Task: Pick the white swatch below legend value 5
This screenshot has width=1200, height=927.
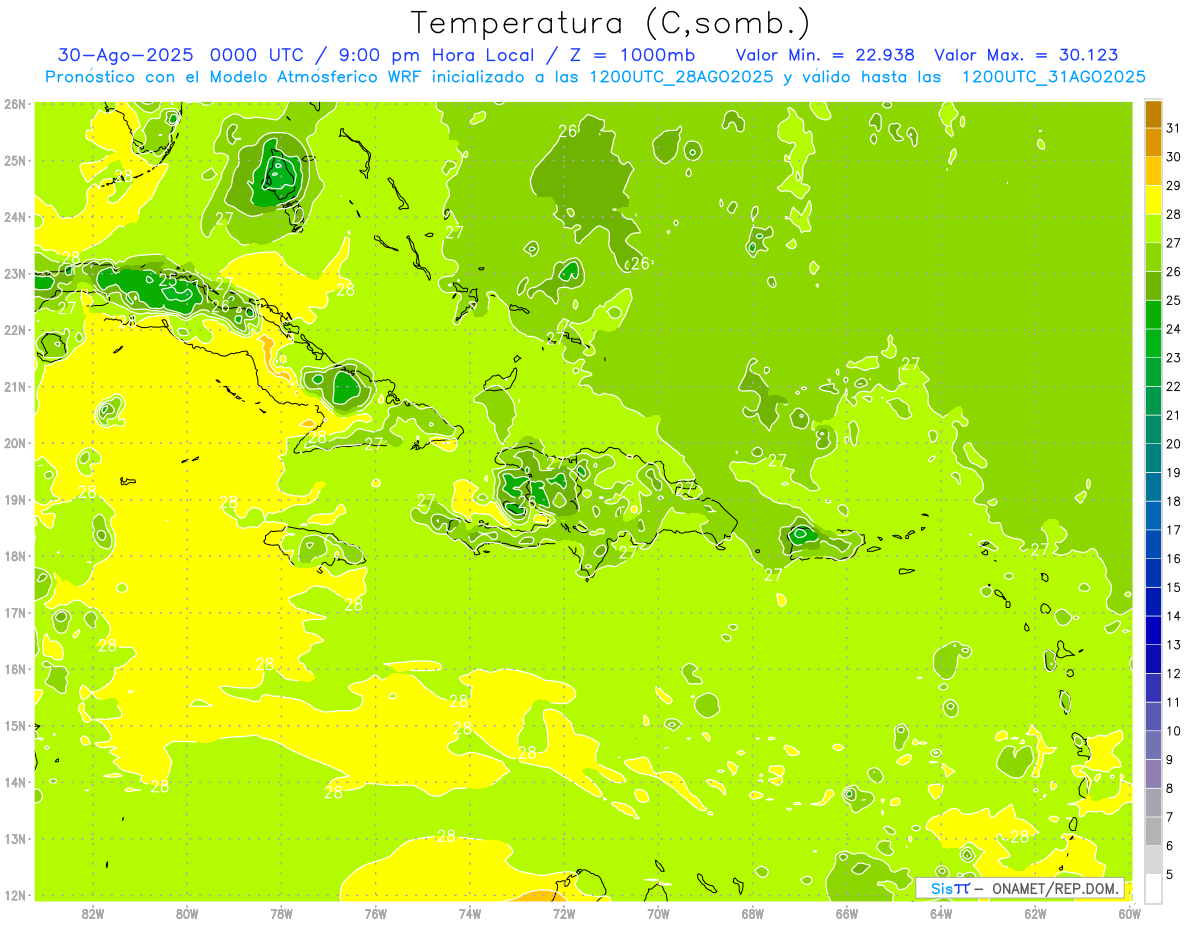Action: click(x=1153, y=888)
